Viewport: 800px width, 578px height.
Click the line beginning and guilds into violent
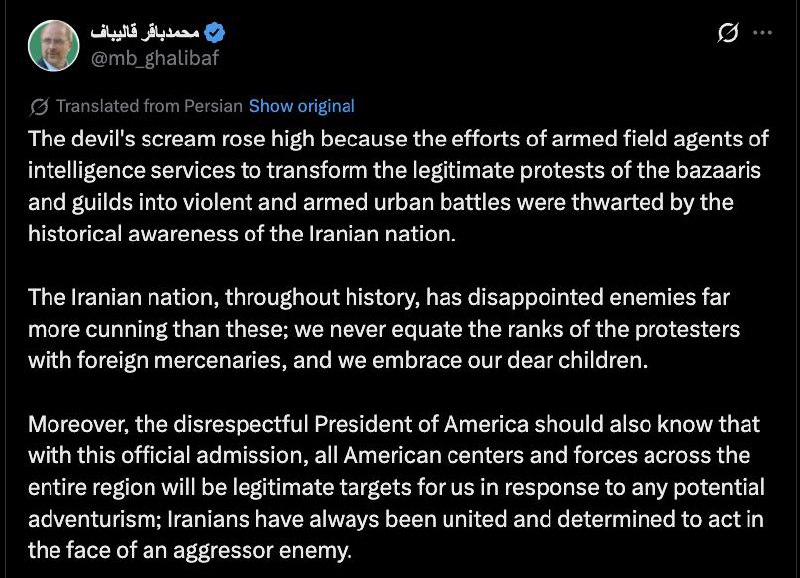381,202
